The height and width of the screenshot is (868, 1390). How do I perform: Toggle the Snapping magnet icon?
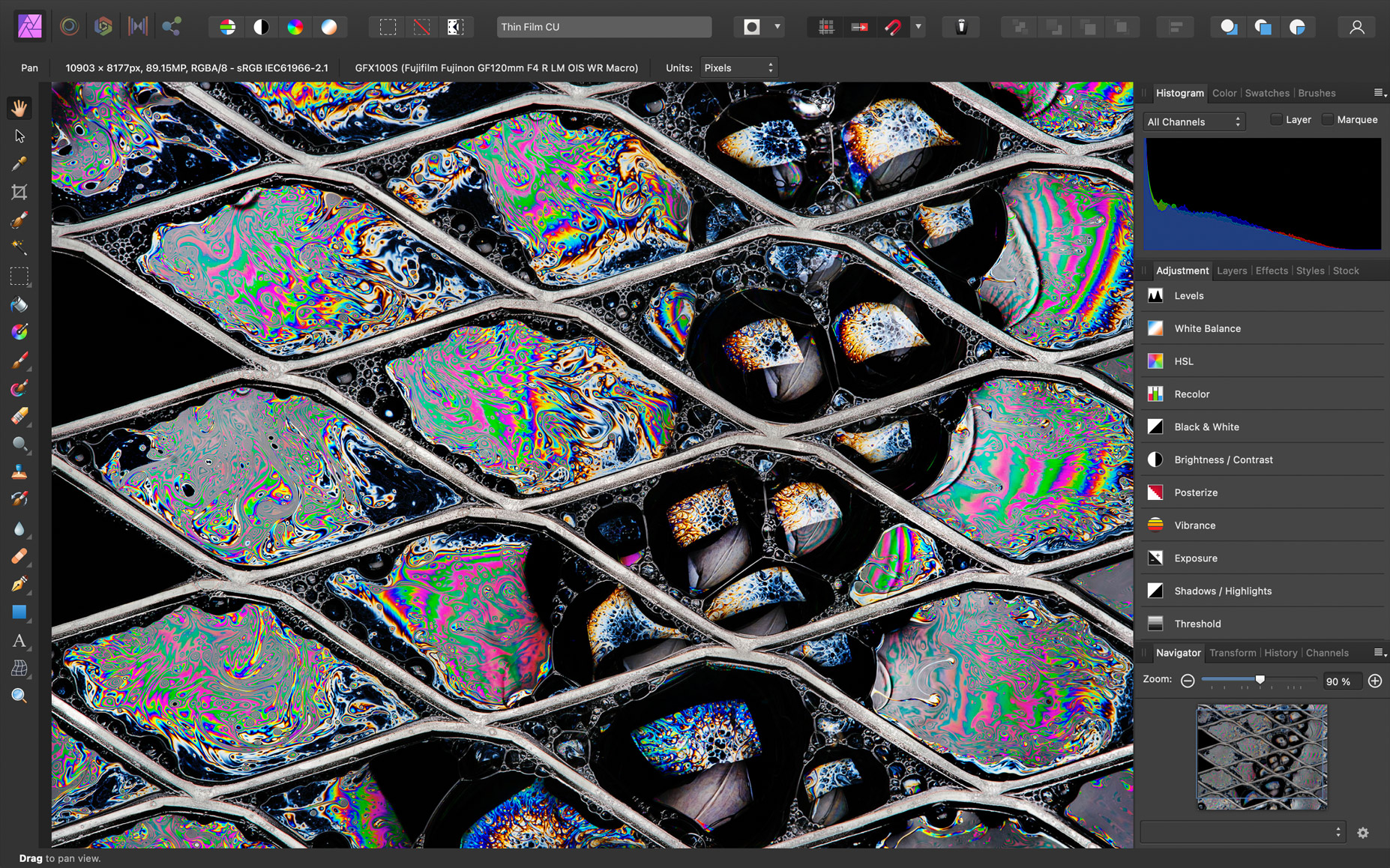click(893, 27)
